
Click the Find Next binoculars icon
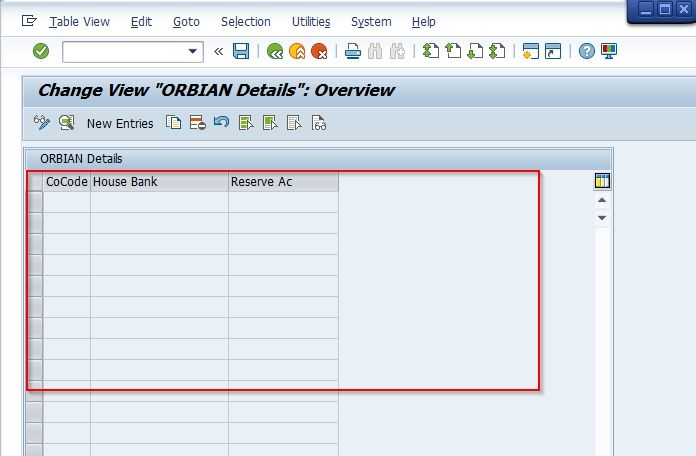coord(397,51)
